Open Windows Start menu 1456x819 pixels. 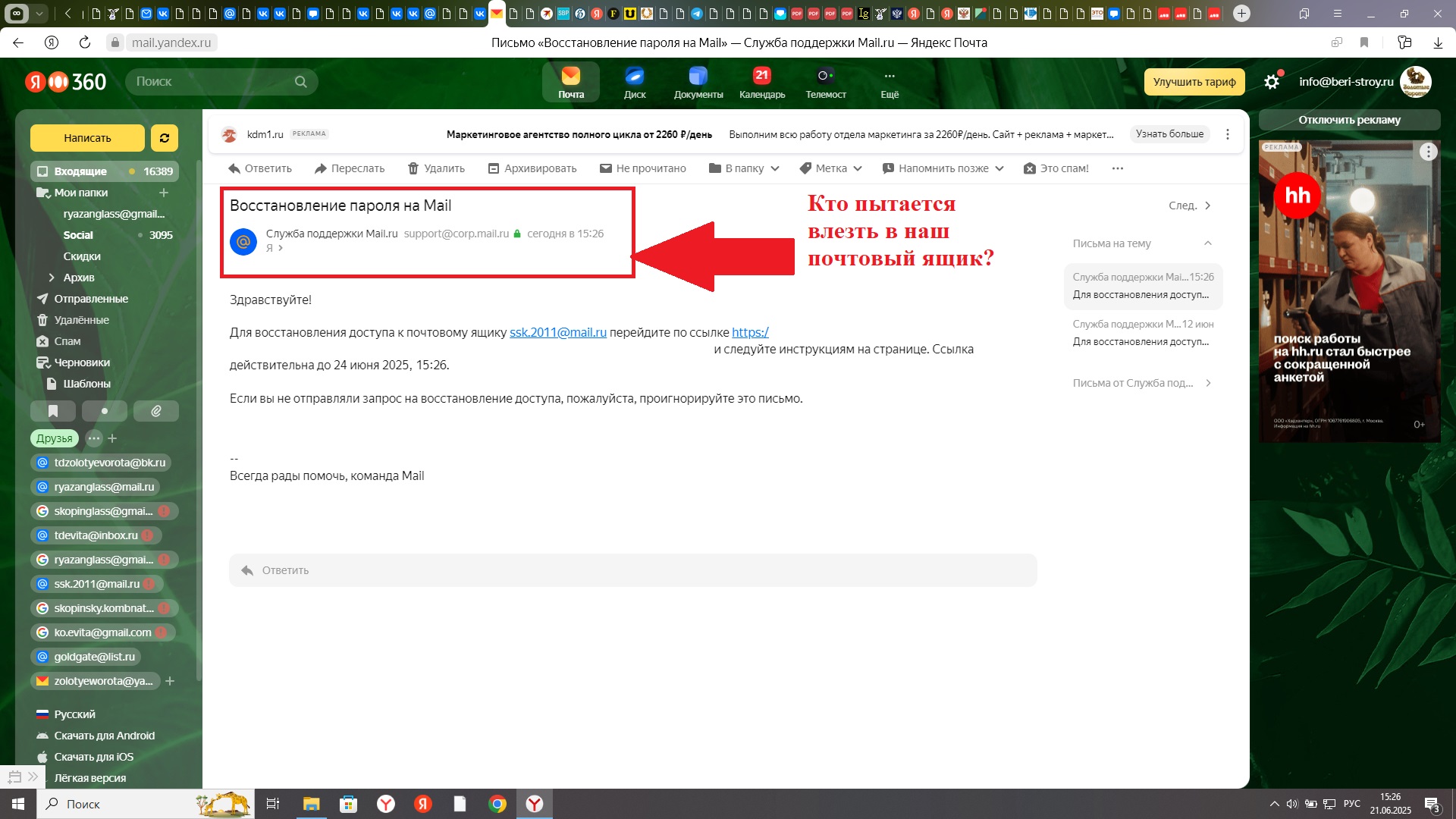pos(18,804)
